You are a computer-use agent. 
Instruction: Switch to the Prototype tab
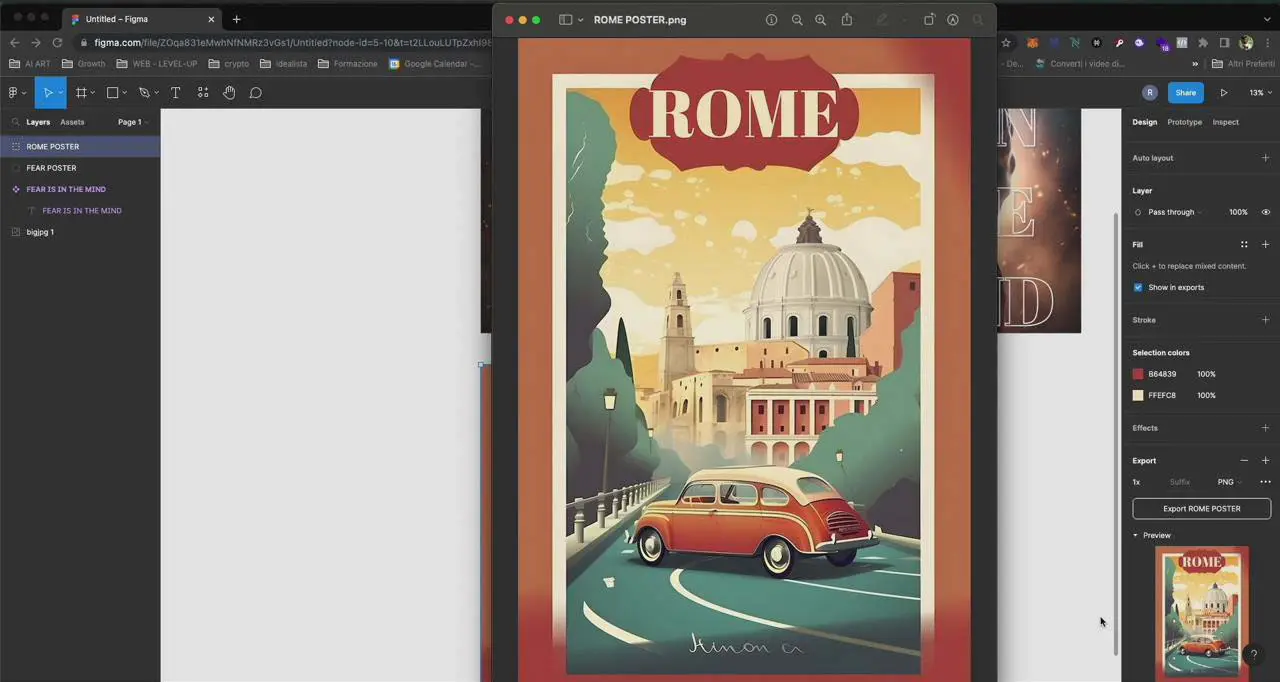1184,122
